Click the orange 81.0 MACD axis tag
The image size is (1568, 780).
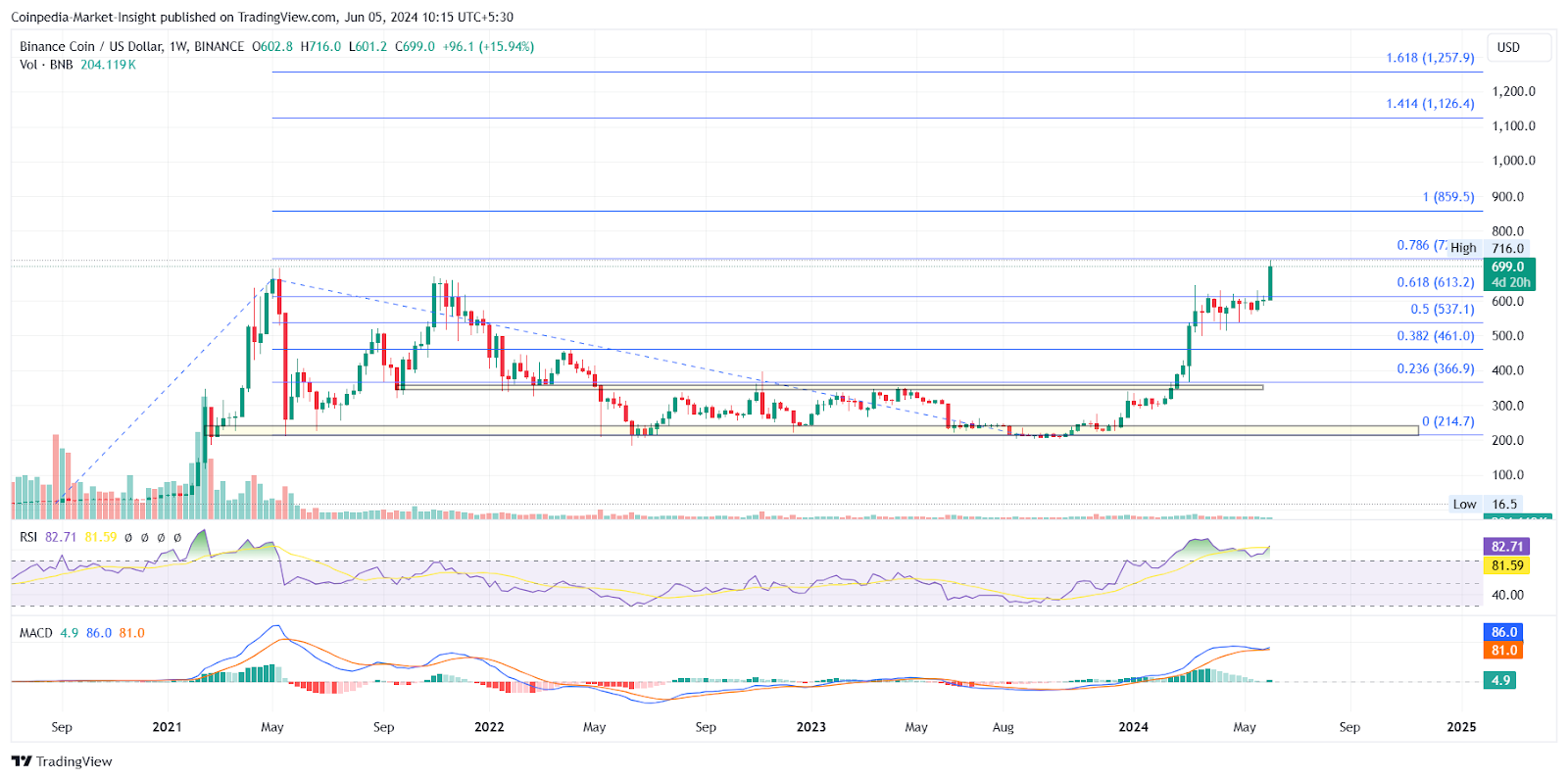(x=1504, y=651)
